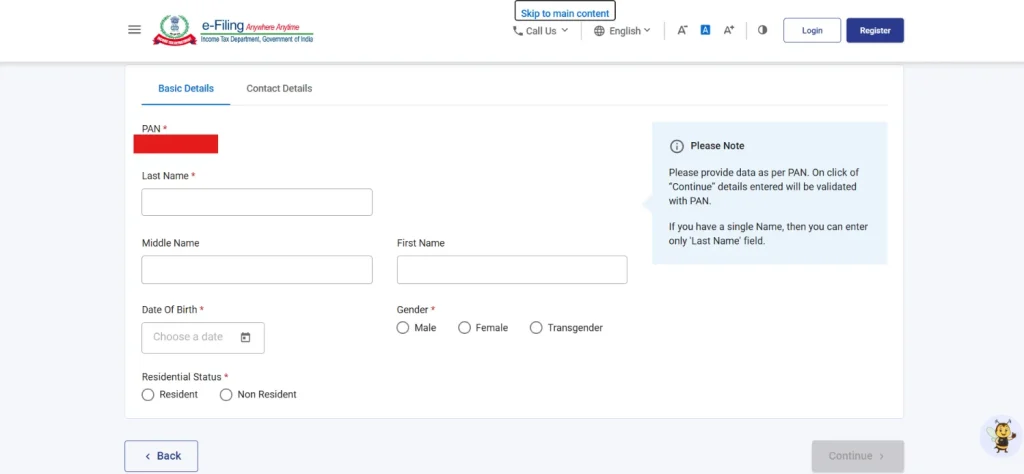Viewport: 1024px width, 474px height.
Task: Open the hamburger navigation menu
Action: (135, 30)
